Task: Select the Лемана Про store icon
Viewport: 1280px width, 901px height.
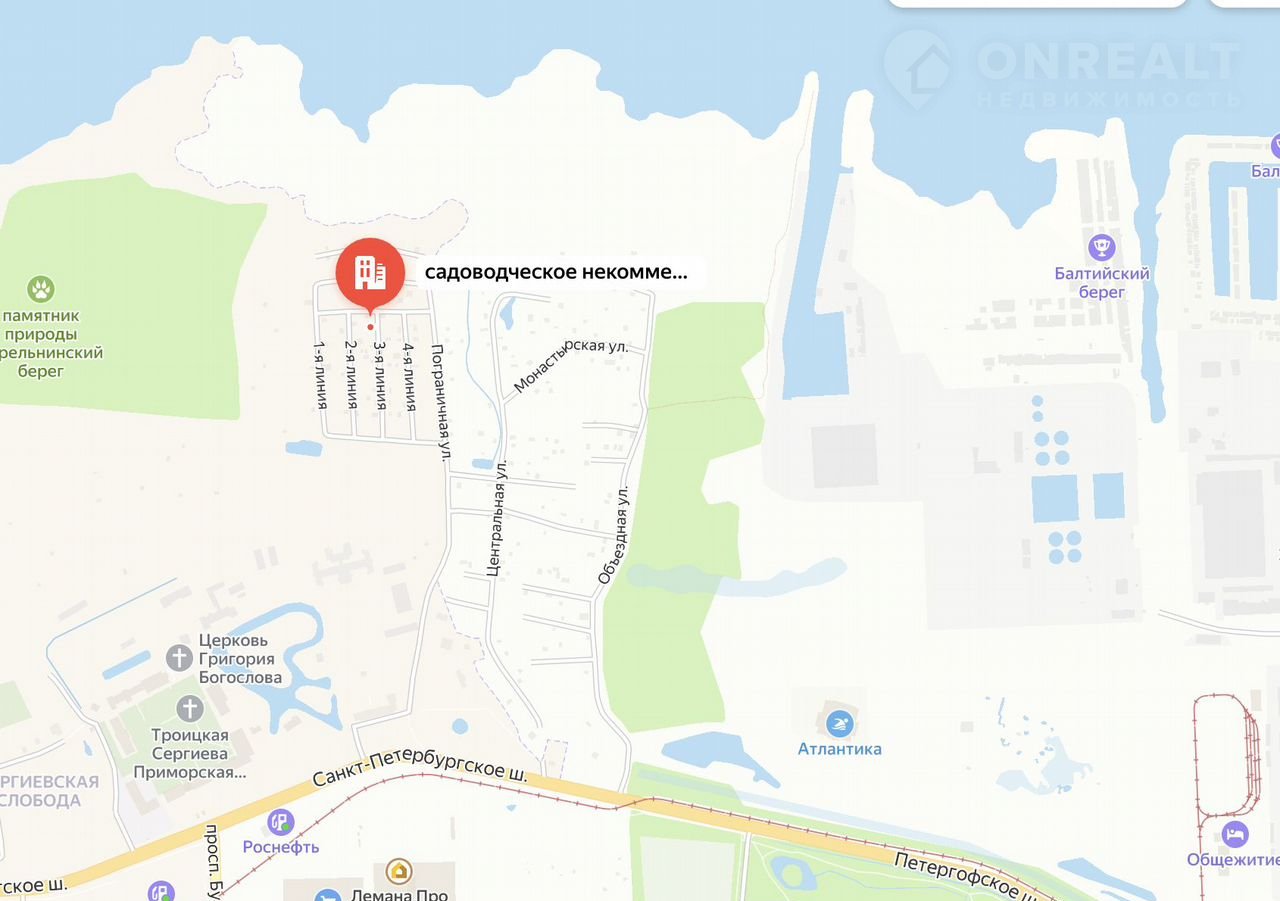Action: (399, 871)
